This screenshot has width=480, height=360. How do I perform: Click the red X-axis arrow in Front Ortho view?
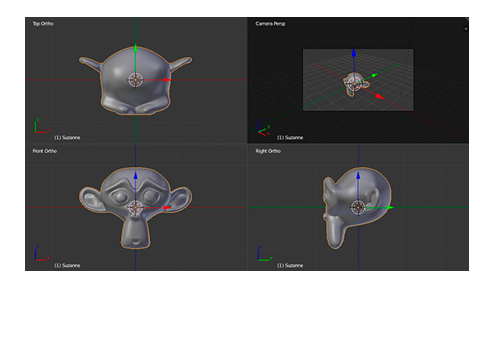pyautogui.click(x=167, y=207)
